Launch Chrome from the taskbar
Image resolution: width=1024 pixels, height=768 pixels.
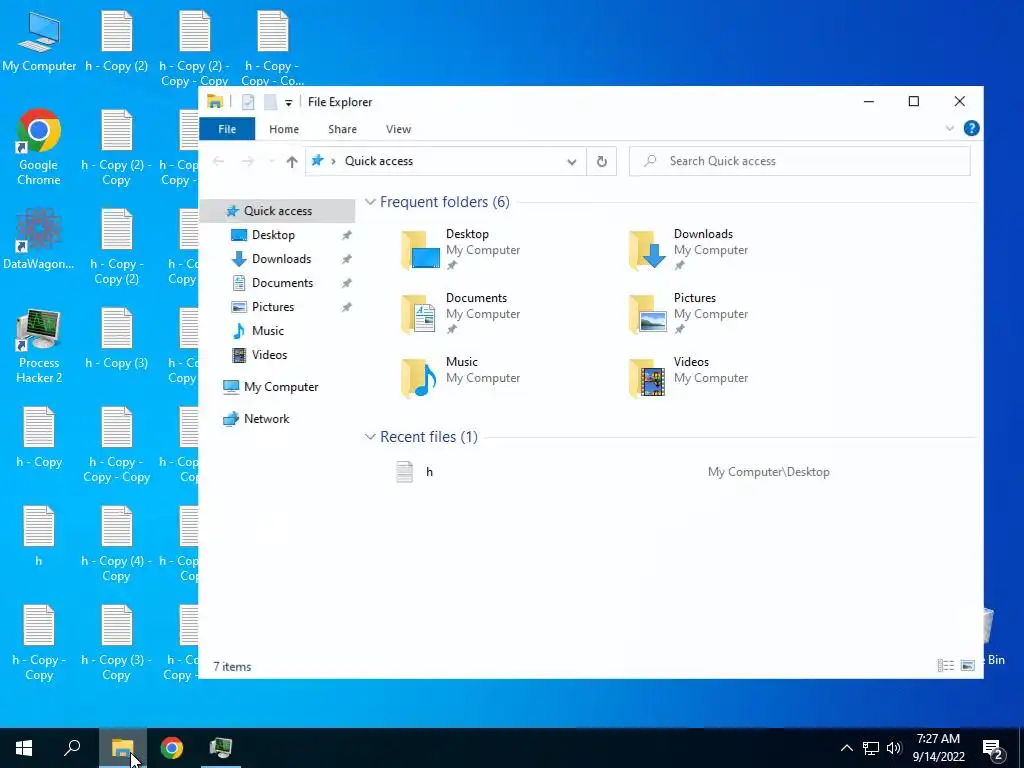[x=171, y=748]
